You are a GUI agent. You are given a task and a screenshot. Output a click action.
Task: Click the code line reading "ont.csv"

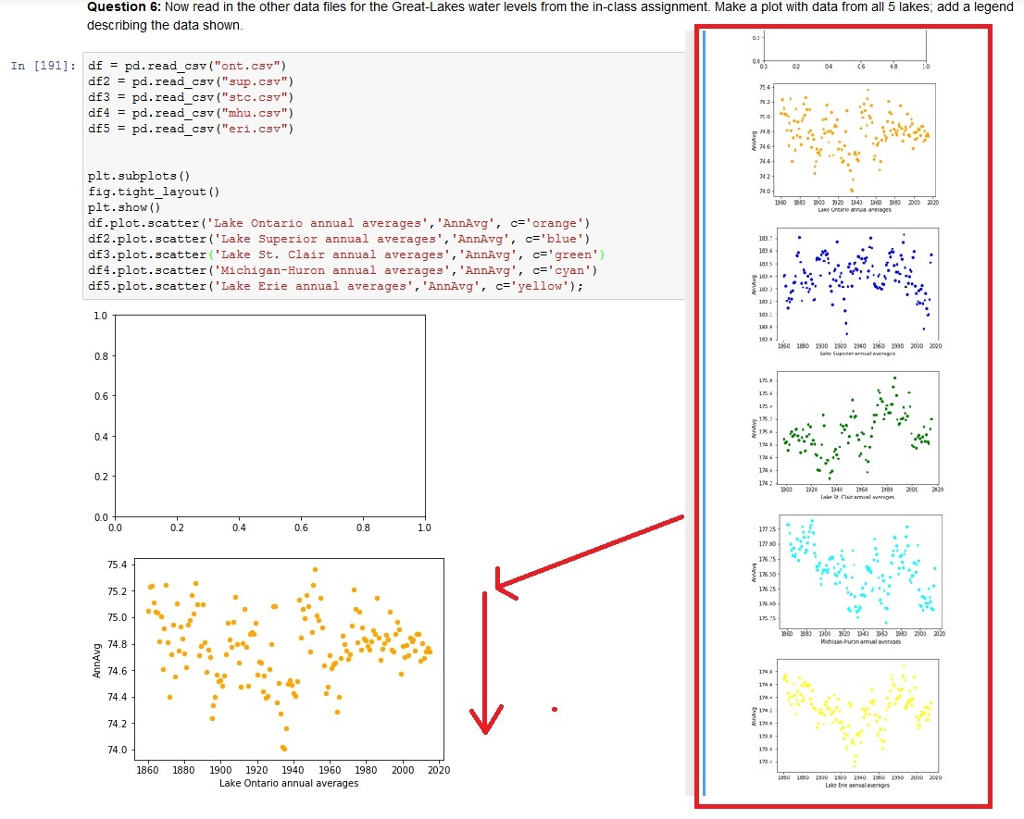189,66
